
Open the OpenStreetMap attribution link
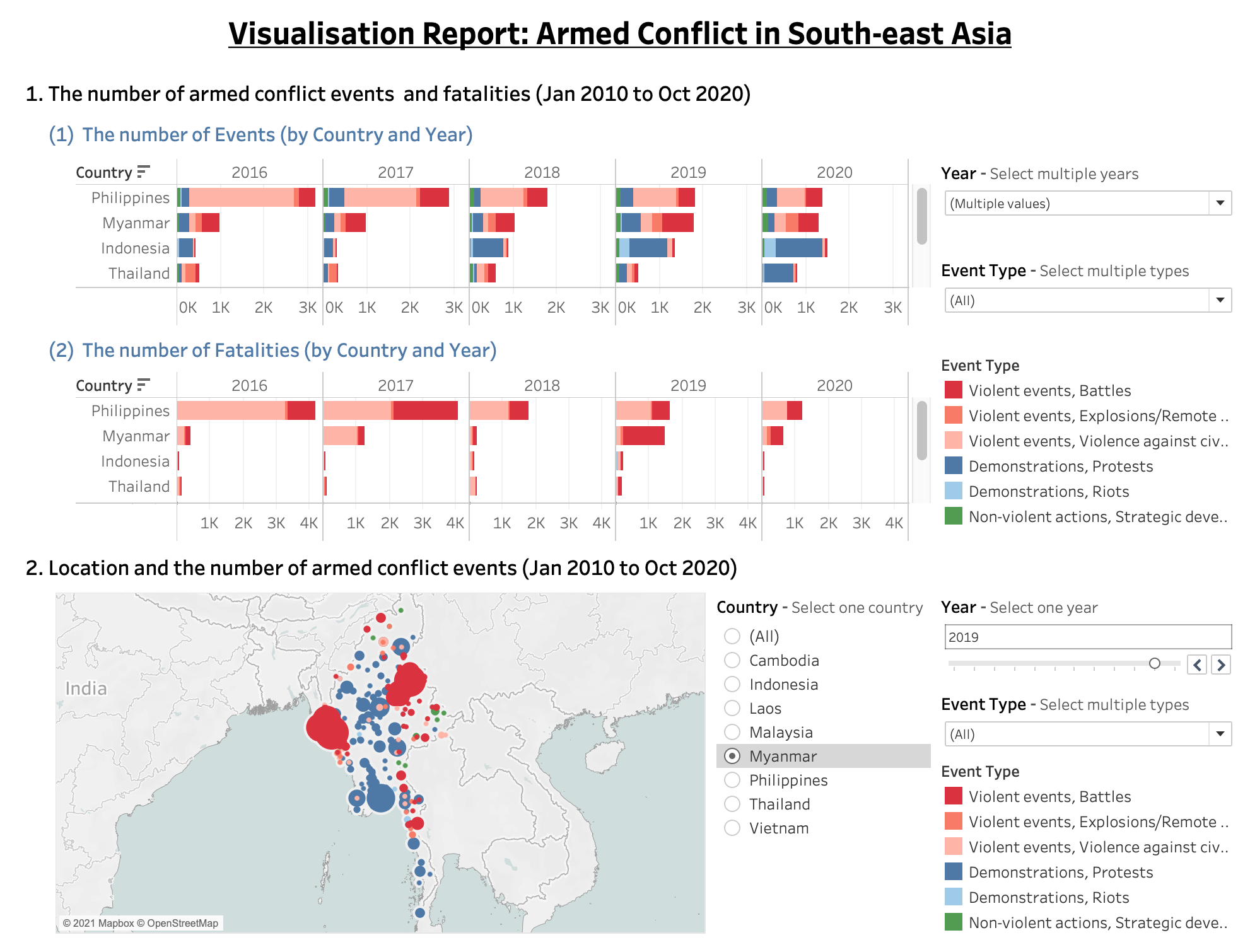[182, 923]
